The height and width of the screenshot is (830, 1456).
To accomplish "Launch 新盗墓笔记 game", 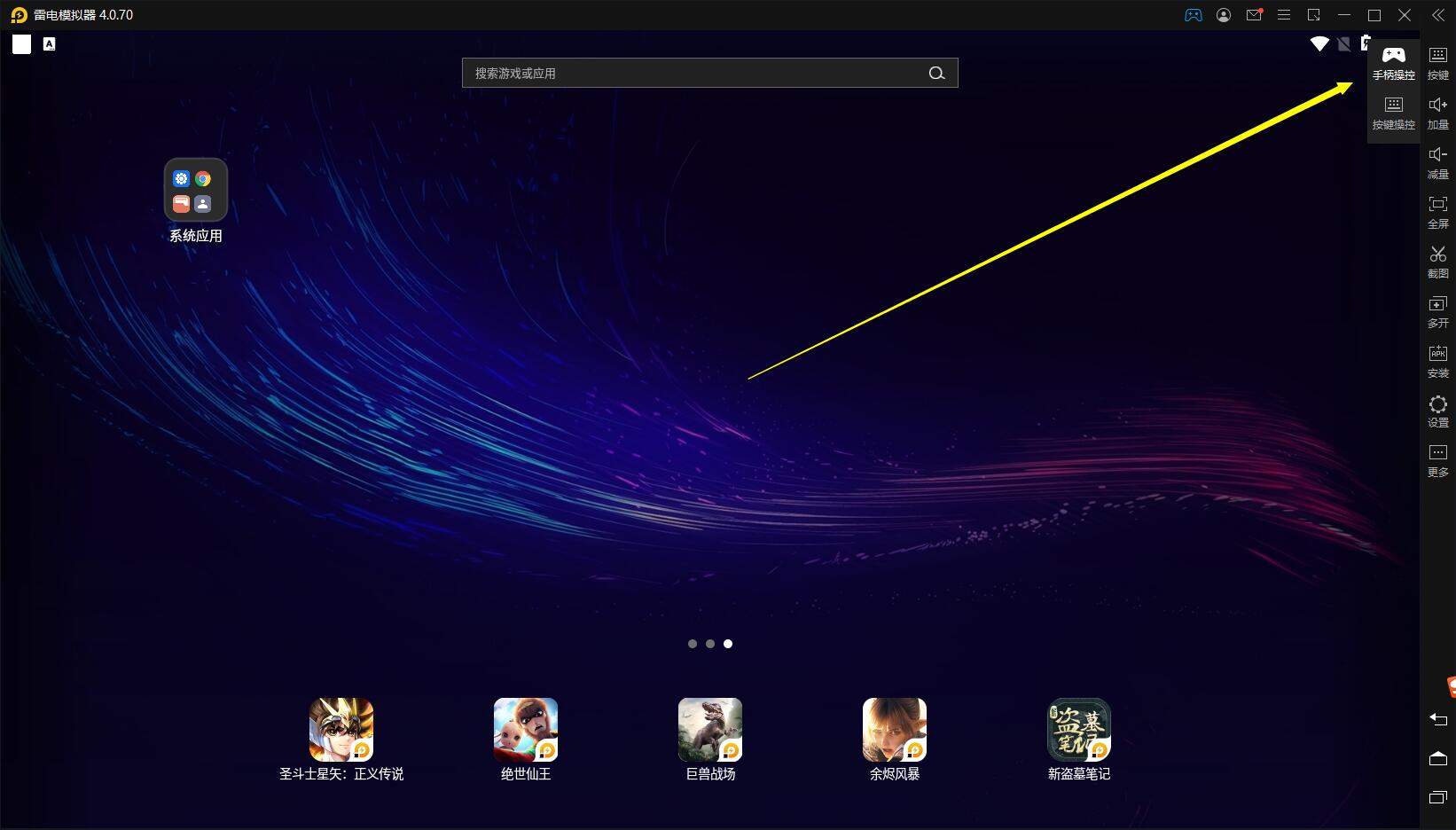I will click(x=1079, y=740).
